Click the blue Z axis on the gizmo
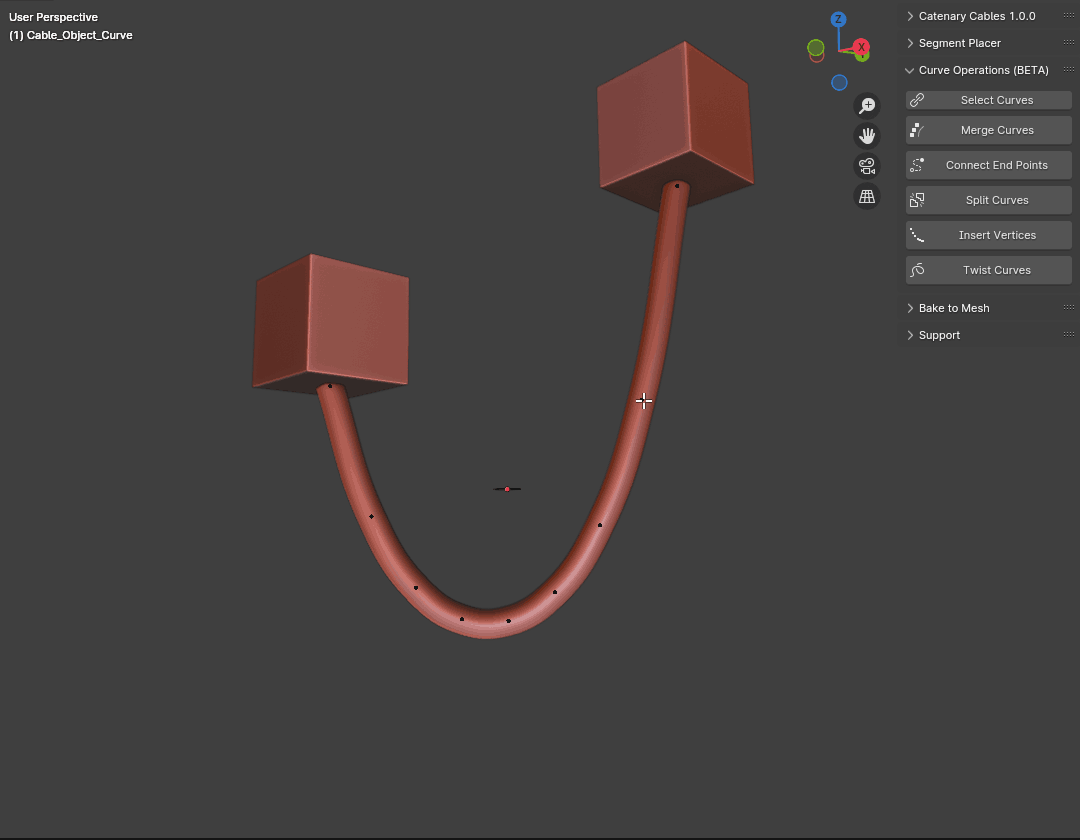Screen dimensions: 1080x840 click(x=838, y=19)
